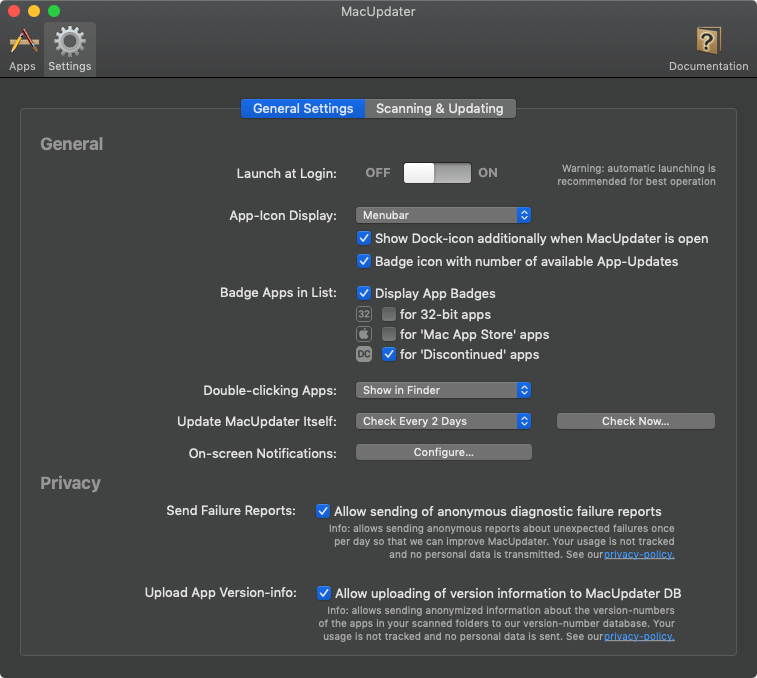Click the 'Send Failure Reports:' label
757x678 pixels.
[231, 510]
